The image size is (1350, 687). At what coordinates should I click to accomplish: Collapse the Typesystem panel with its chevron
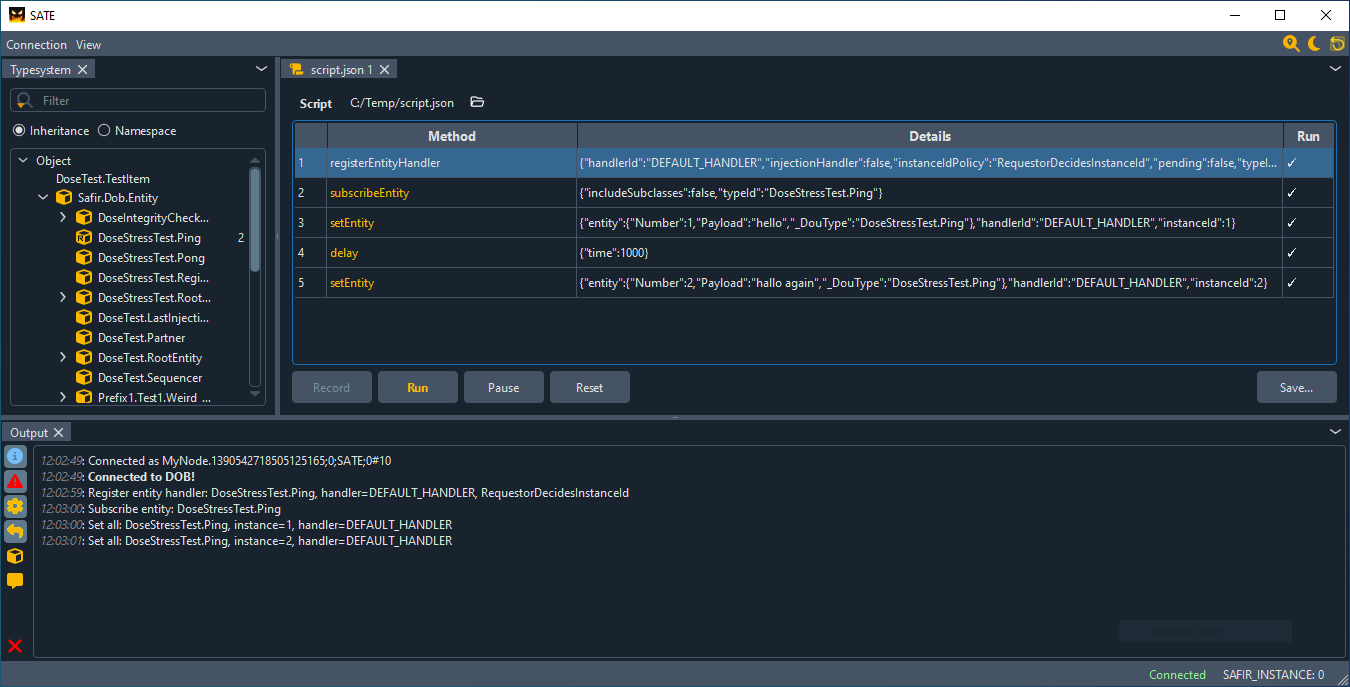pyautogui.click(x=261, y=68)
